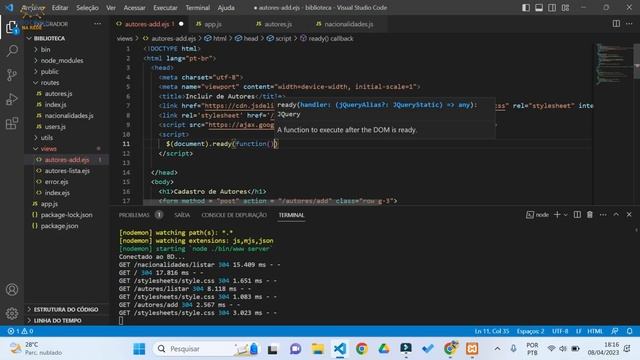Image resolution: width=640 pixels, height=360 pixels.
Task: Open the Saída panel tab
Action: click(182, 215)
